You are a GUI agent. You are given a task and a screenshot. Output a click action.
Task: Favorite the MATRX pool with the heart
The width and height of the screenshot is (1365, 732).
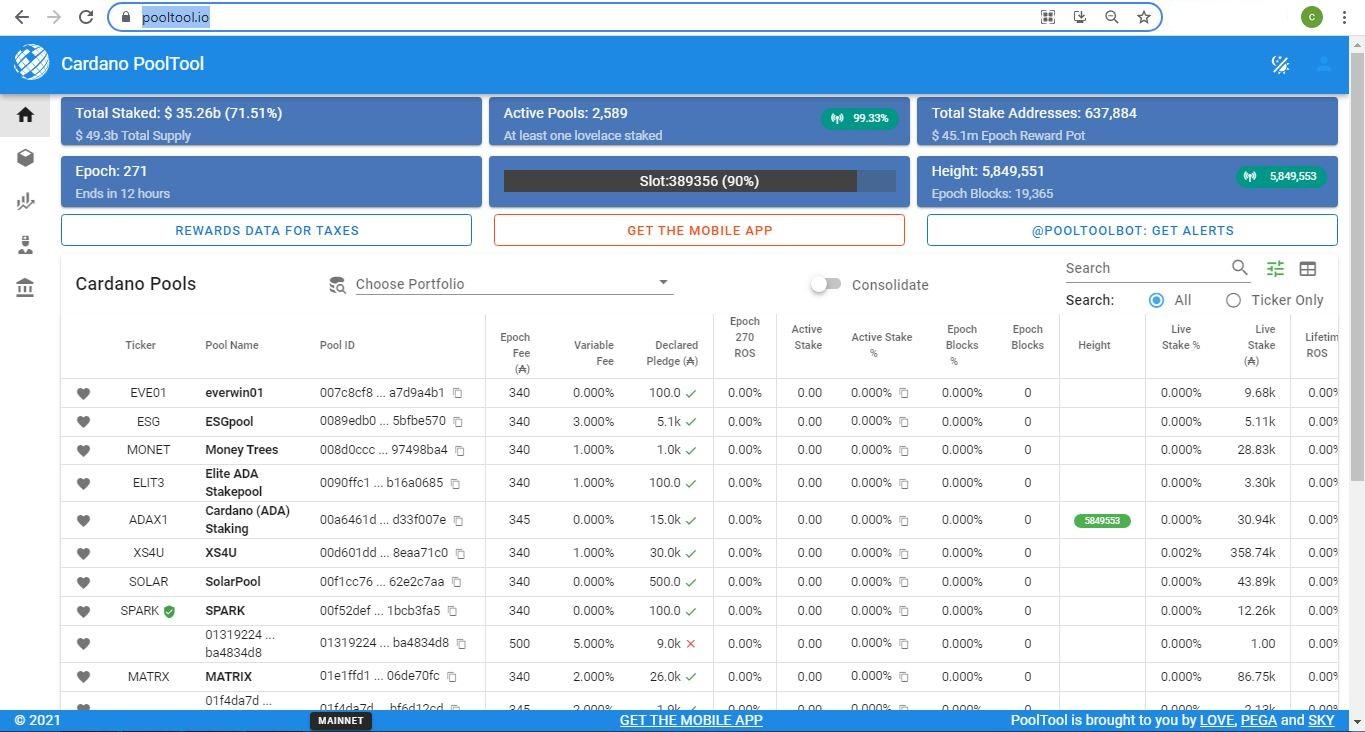[x=83, y=677]
